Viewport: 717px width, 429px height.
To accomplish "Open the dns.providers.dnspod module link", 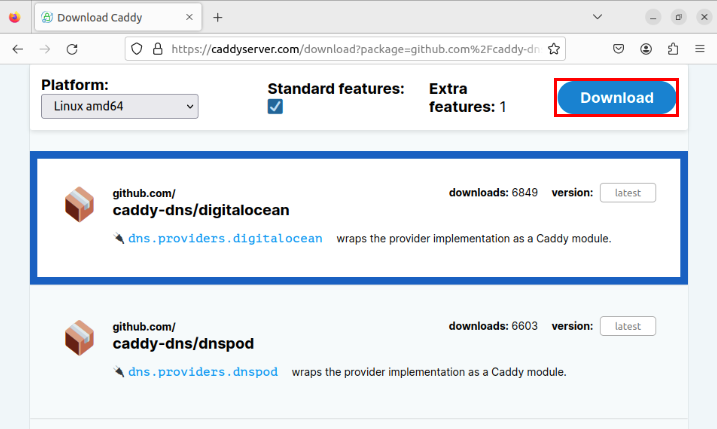I will point(203,372).
